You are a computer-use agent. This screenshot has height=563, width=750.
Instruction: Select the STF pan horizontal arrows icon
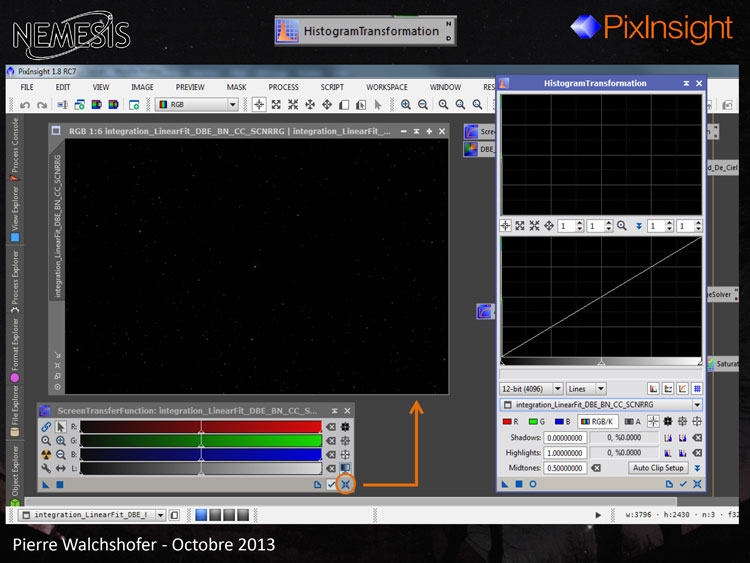click(61, 468)
